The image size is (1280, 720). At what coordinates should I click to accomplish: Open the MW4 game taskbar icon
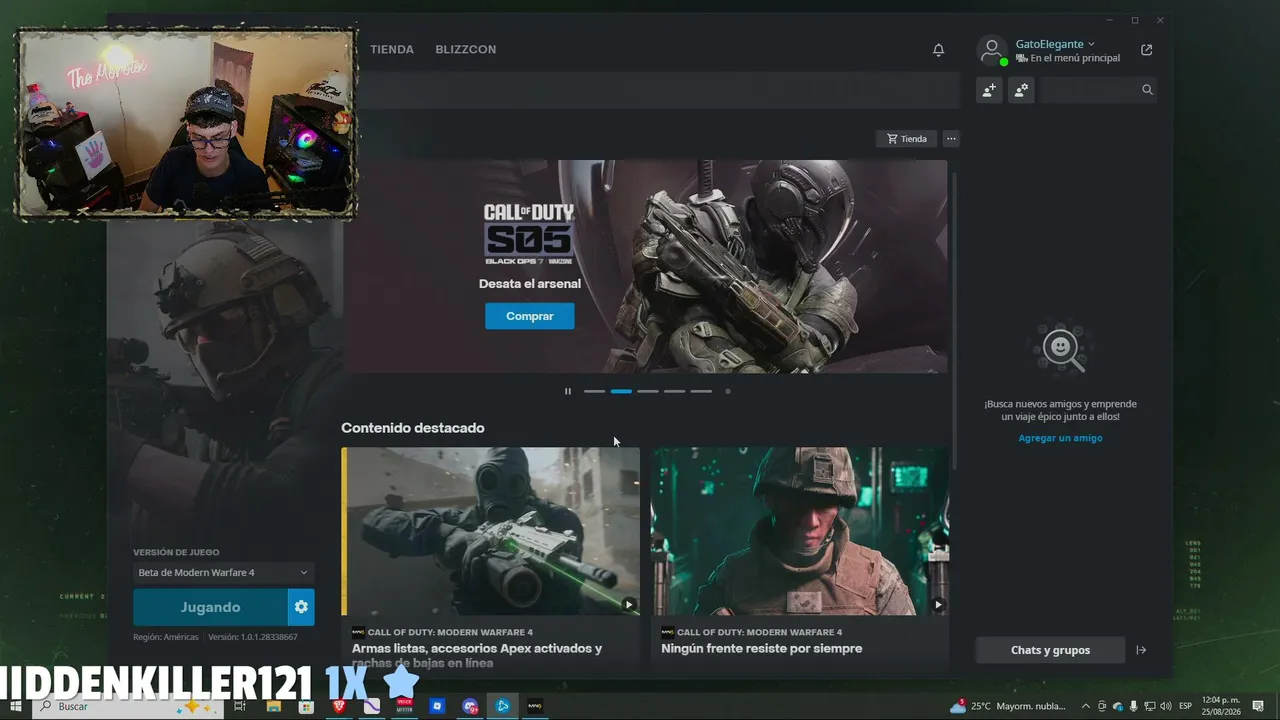click(x=535, y=706)
